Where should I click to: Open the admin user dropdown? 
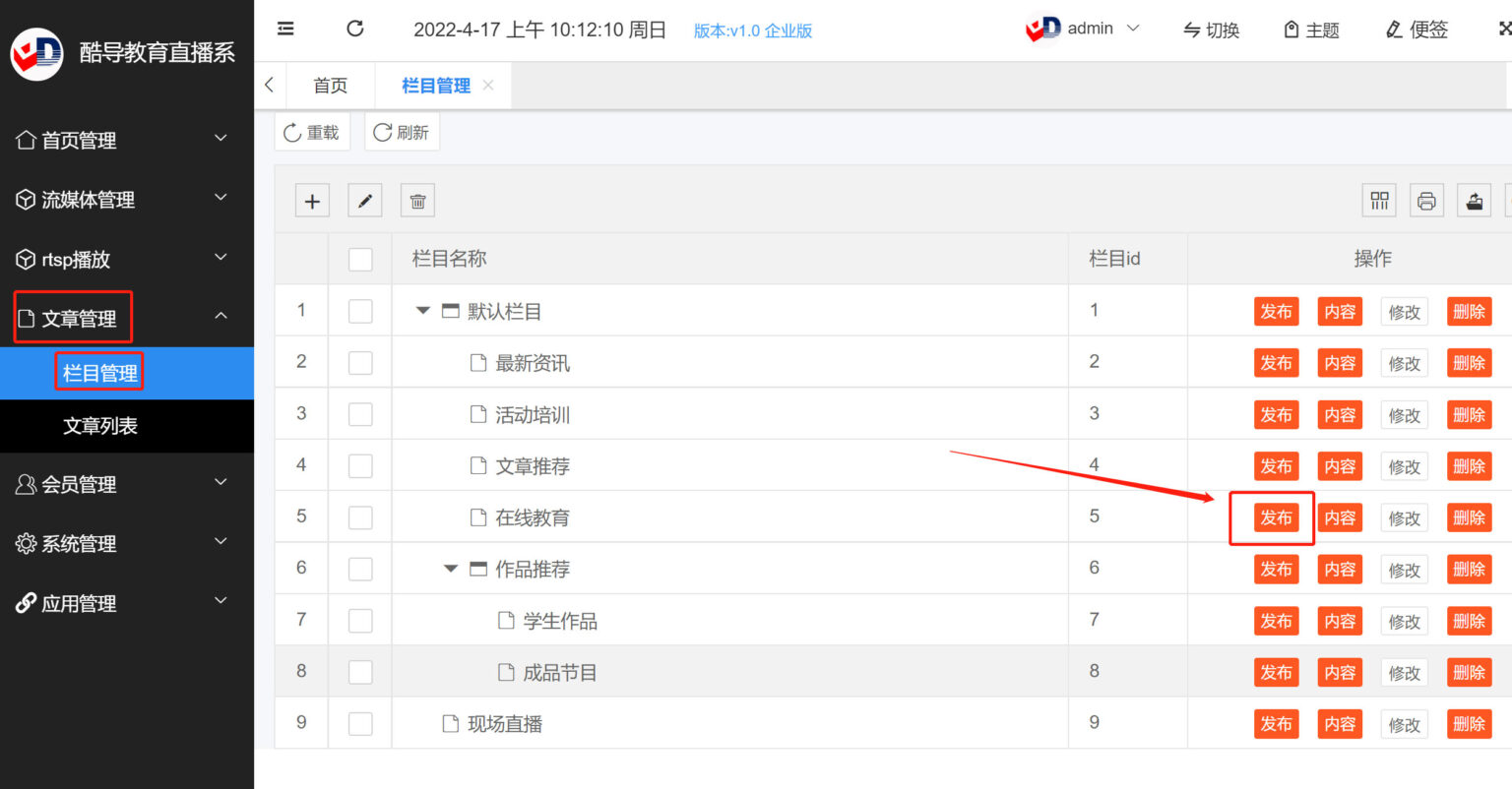click(1083, 29)
